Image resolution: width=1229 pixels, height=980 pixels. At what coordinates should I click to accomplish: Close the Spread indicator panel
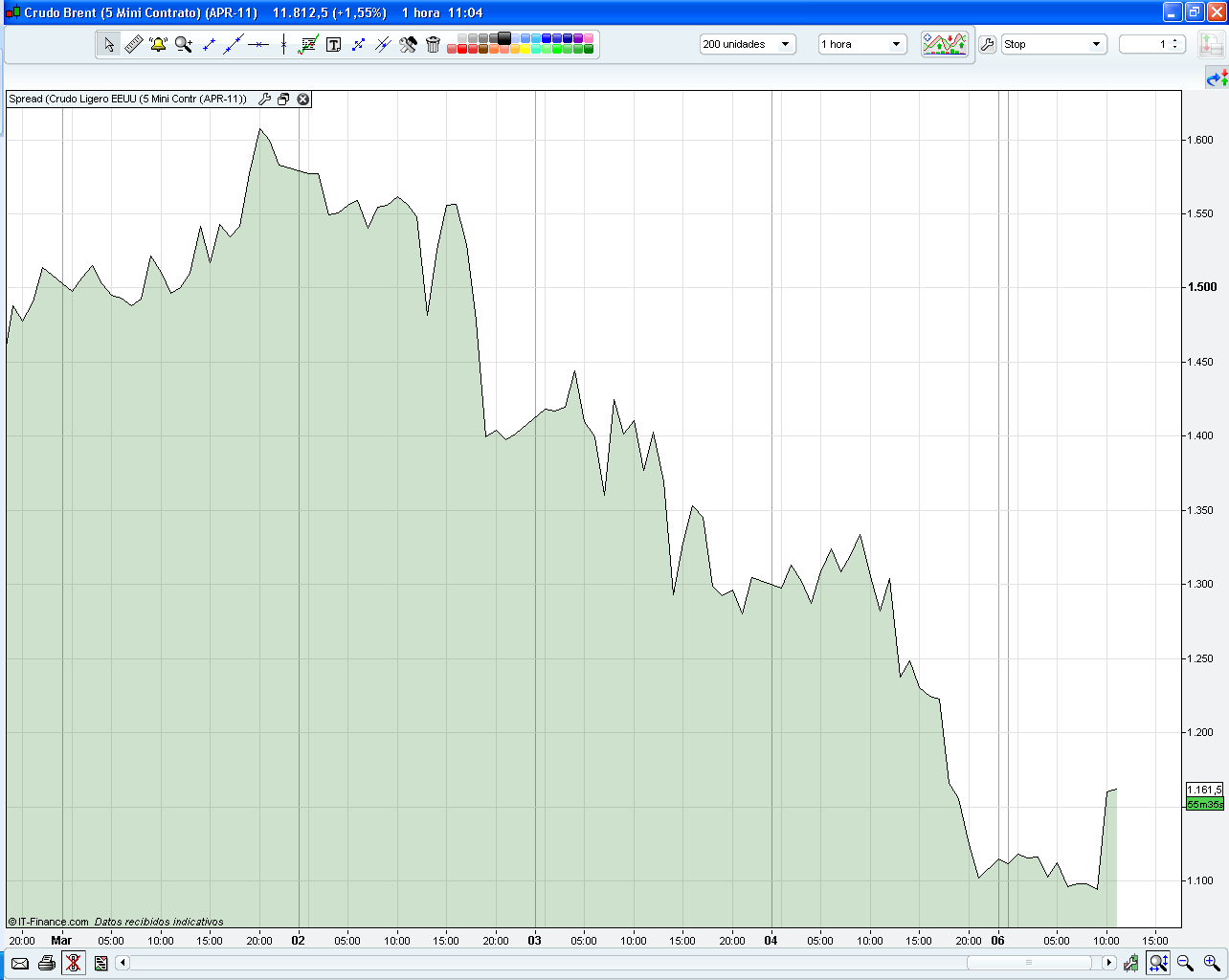point(303,99)
